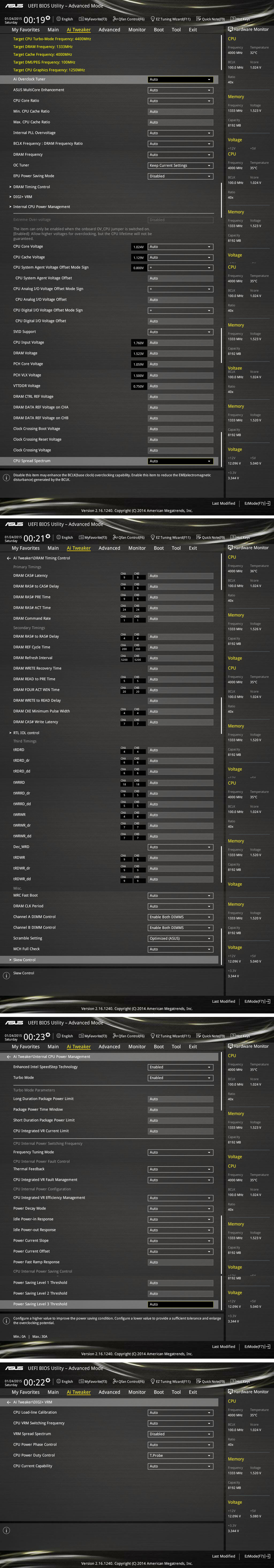Click the DRAM Voltage Auto field
This screenshot has width=274, height=1568.
[180, 354]
